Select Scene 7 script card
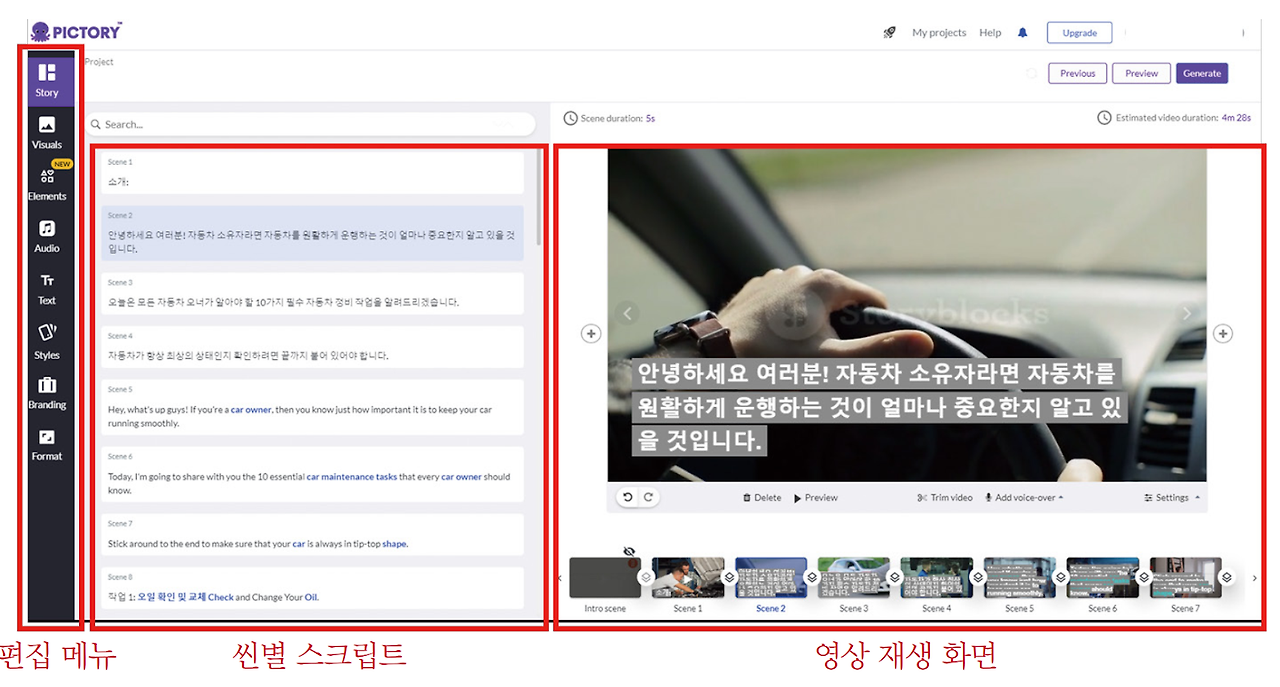Viewport: 1280px width, 687px height. [312, 535]
